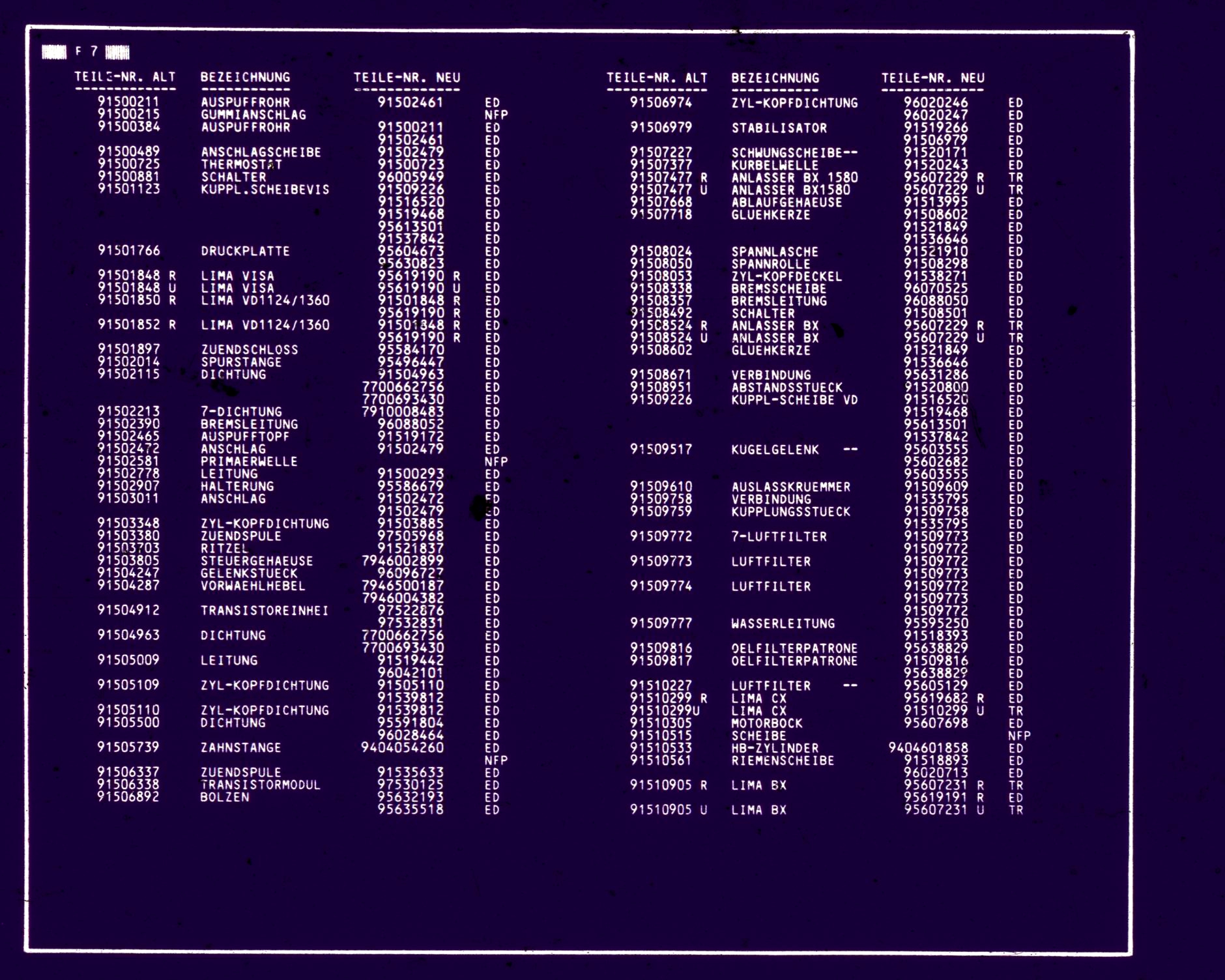Image resolution: width=1225 pixels, height=980 pixels.
Task: Select the SPURSTANGE description
Action: [241, 362]
